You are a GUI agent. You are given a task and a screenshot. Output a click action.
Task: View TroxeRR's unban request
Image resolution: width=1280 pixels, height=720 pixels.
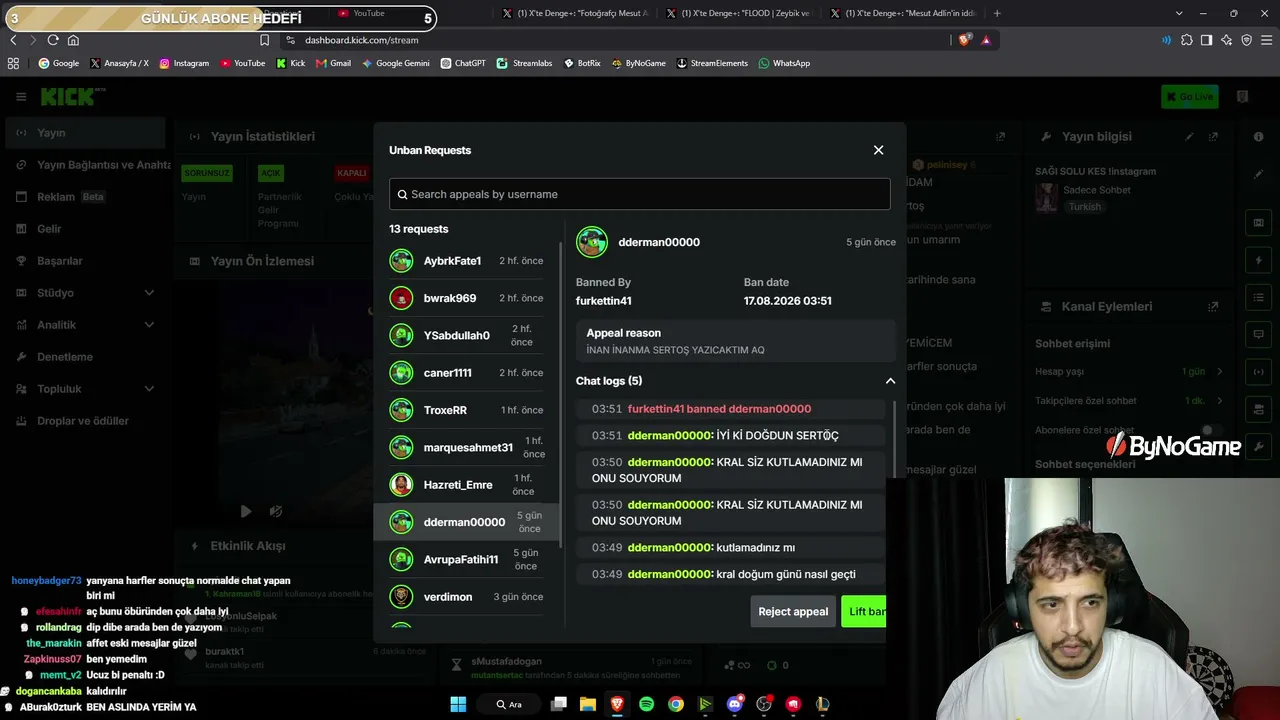[x=466, y=410]
